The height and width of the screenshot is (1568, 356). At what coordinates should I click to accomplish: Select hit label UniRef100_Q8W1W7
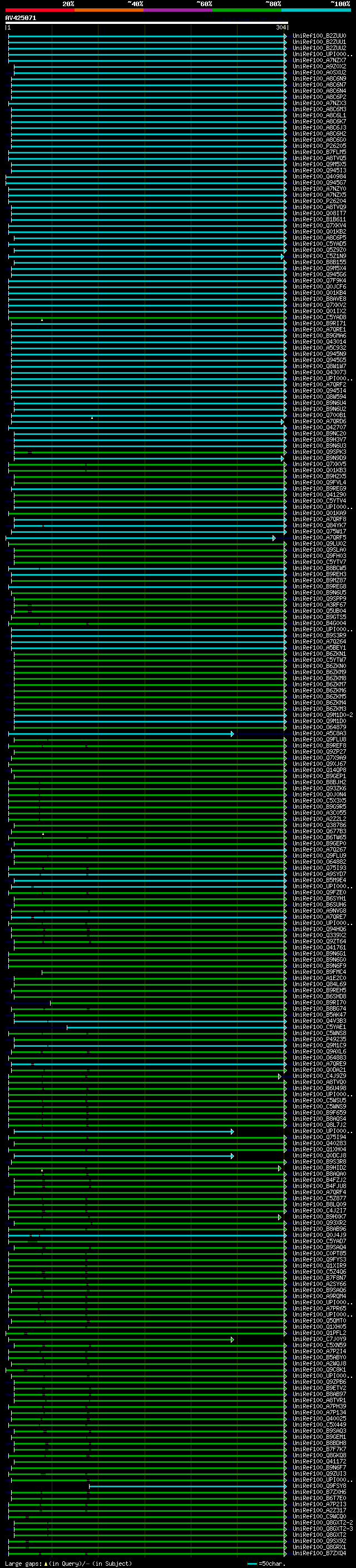(319, 367)
